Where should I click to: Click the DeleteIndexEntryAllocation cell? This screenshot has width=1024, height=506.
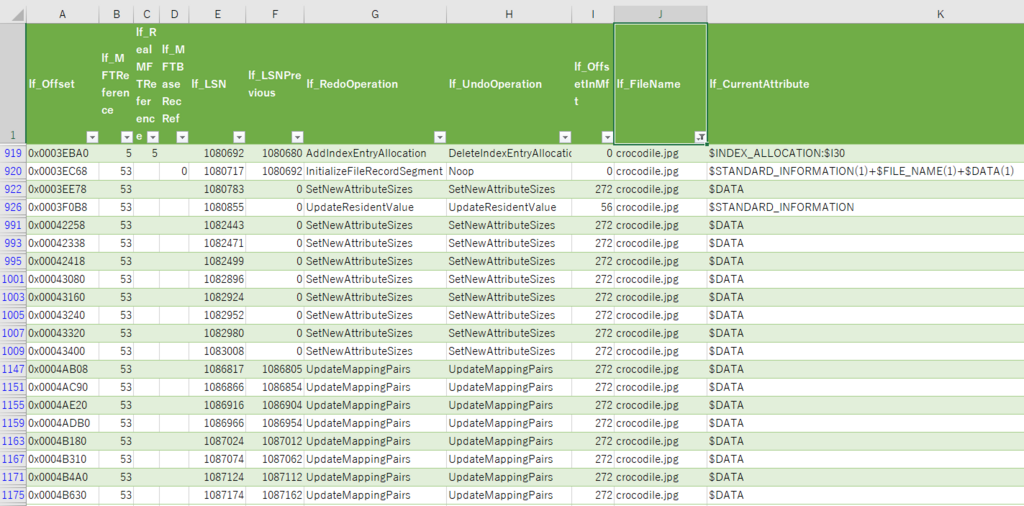[509, 153]
